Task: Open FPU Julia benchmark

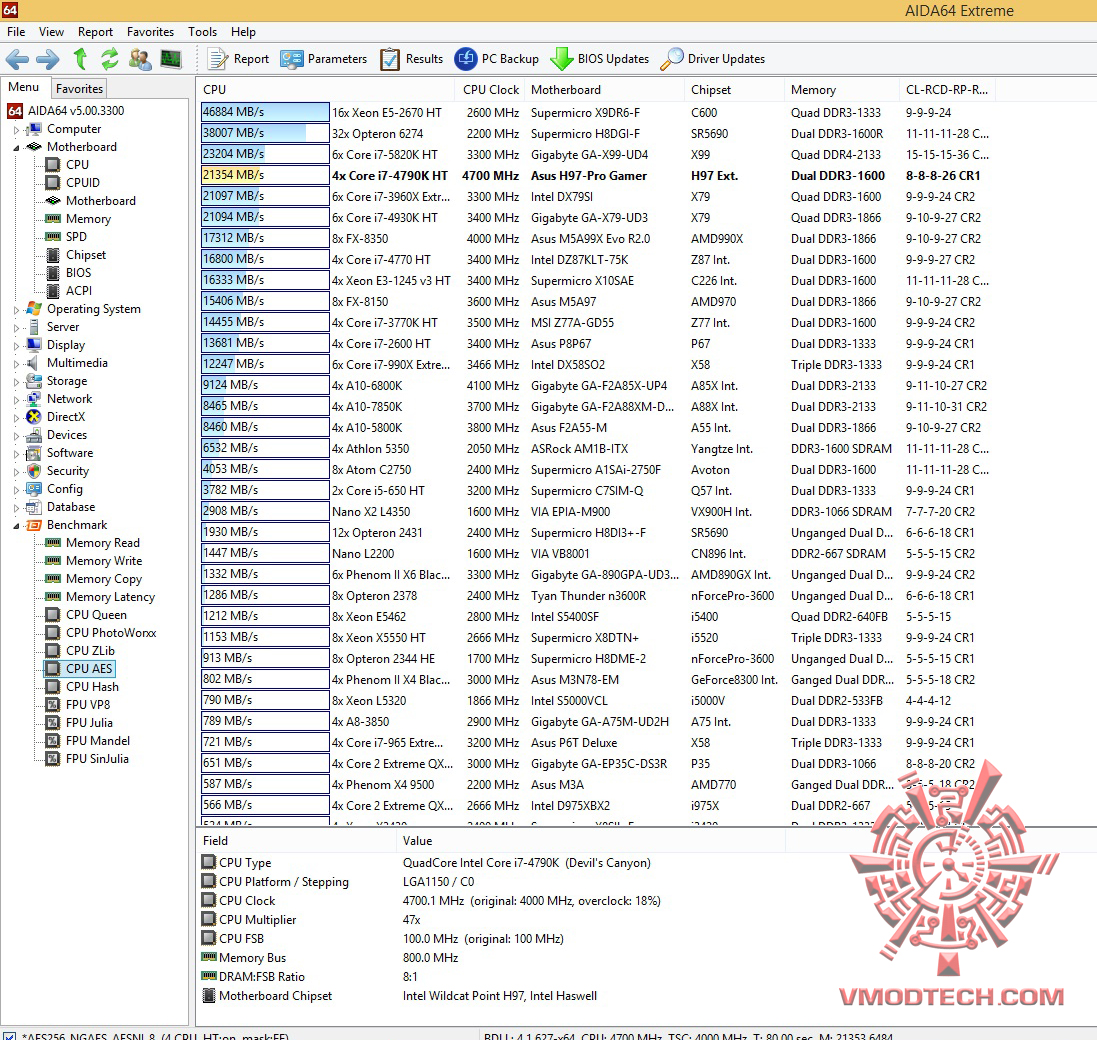Action: (79, 722)
